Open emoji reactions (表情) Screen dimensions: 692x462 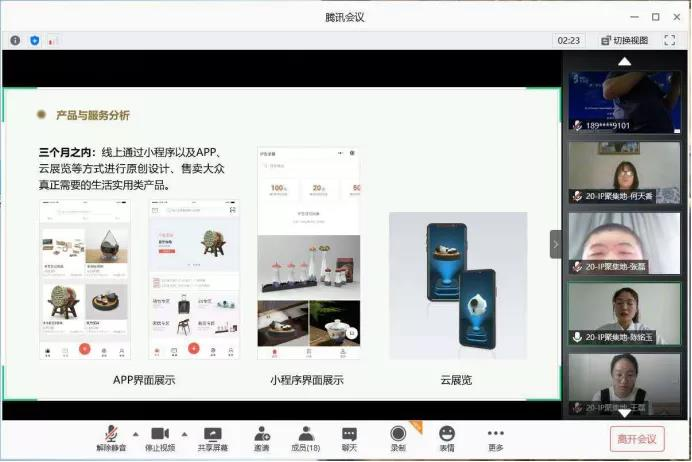(x=446, y=434)
